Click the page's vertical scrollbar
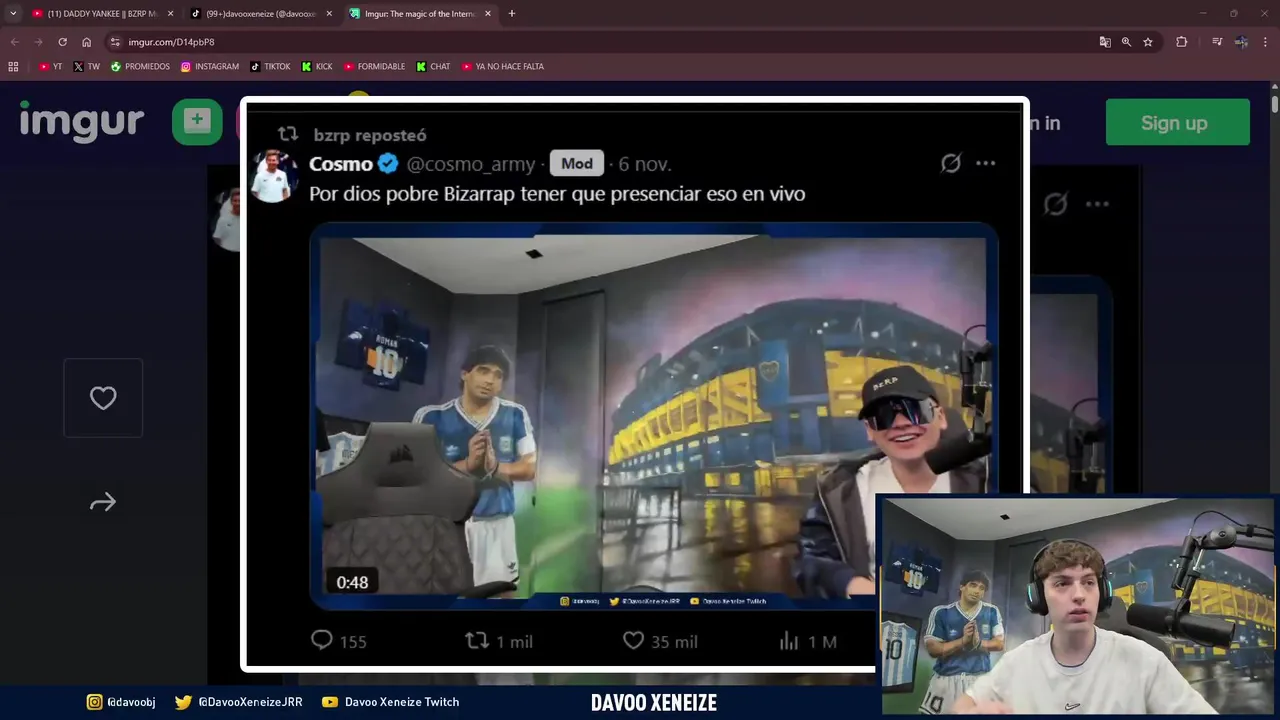The width and height of the screenshot is (1280, 720). click(x=1275, y=105)
